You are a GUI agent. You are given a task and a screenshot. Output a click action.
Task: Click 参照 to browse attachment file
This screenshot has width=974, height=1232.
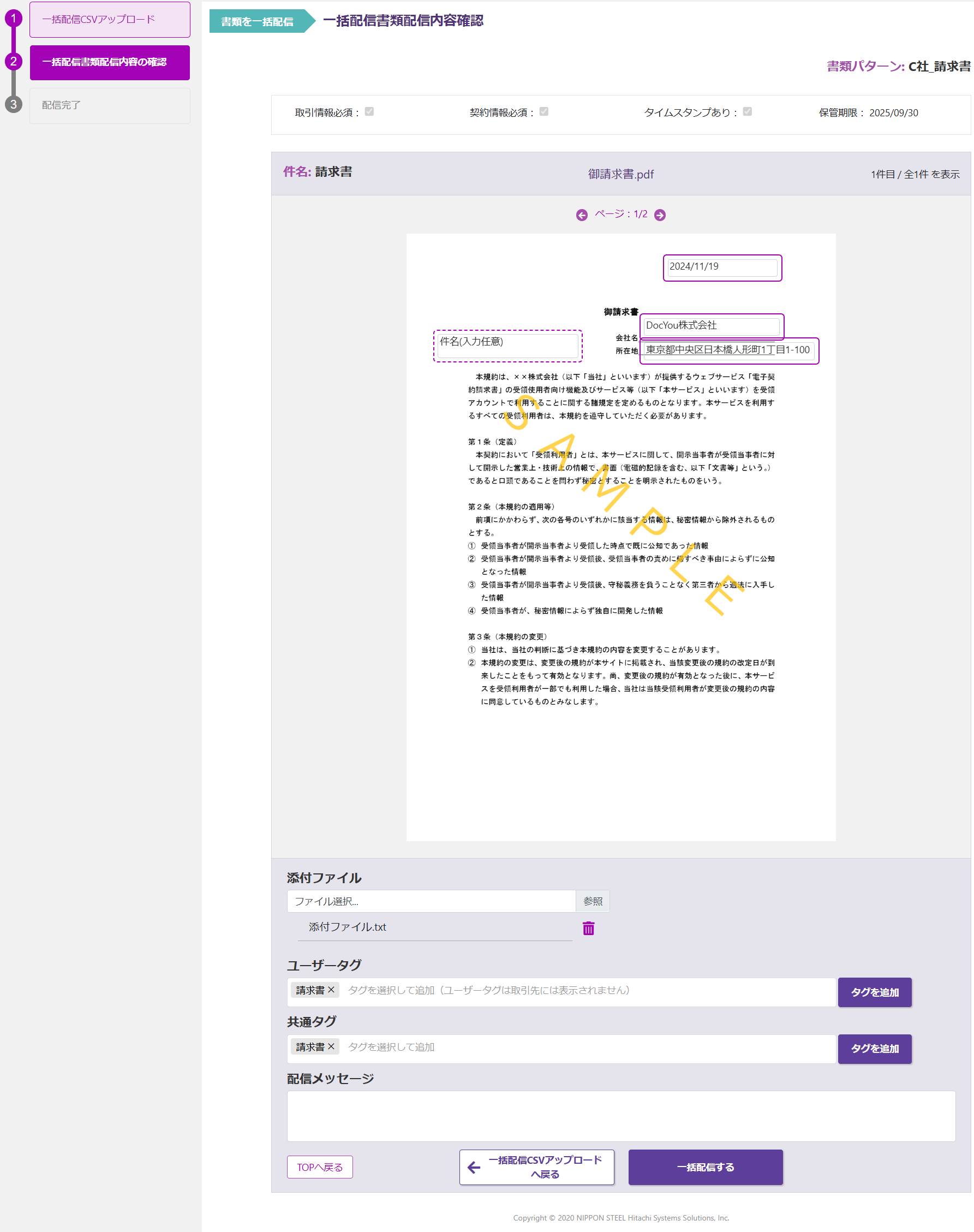593,901
